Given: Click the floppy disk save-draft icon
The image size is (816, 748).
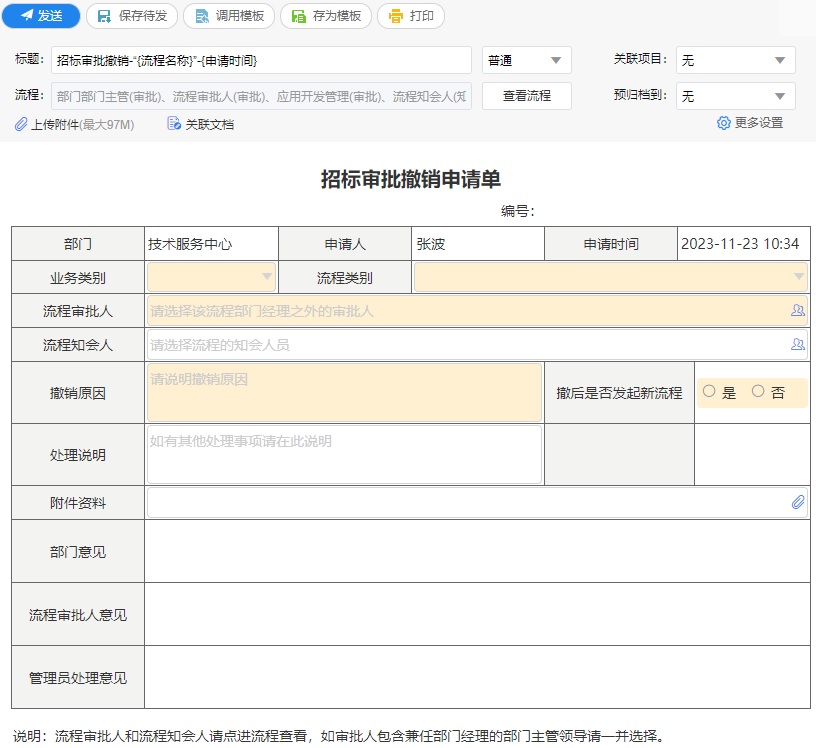Looking at the screenshot, I should pos(104,16).
